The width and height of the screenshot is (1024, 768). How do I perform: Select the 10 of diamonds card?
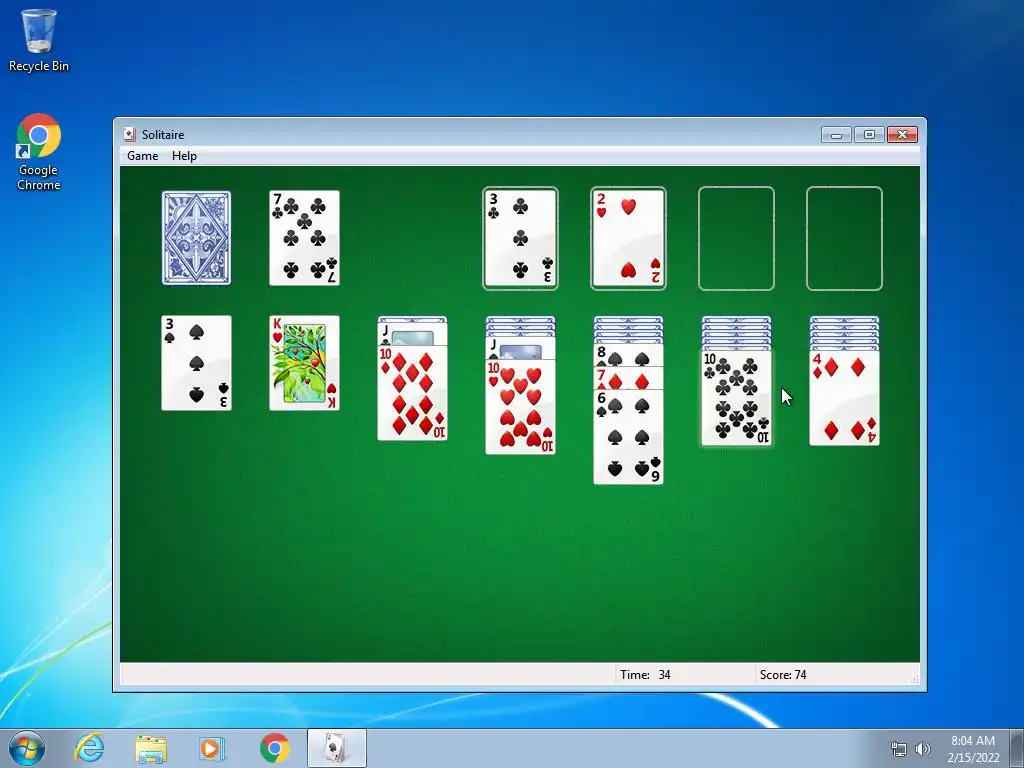coord(412,393)
